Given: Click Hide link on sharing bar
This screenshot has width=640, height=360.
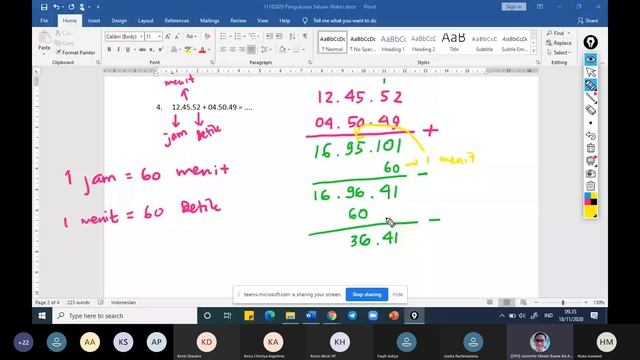Looking at the screenshot, I should point(398,294).
